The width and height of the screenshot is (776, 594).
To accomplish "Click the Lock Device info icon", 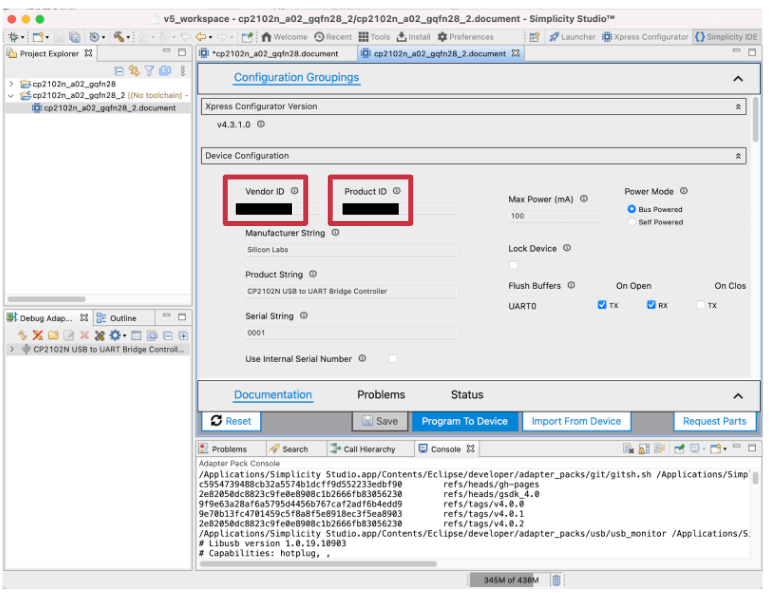I will [x=567, y=248].
